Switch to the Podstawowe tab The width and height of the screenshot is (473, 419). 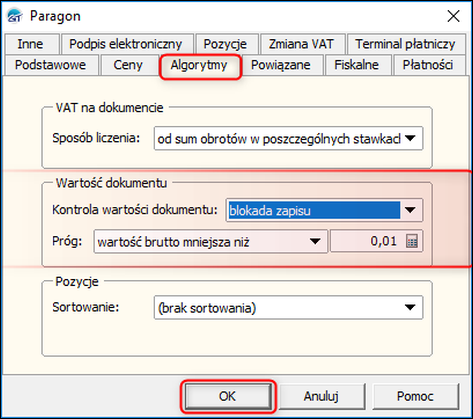pyautogui.click(x=51, y=65)
